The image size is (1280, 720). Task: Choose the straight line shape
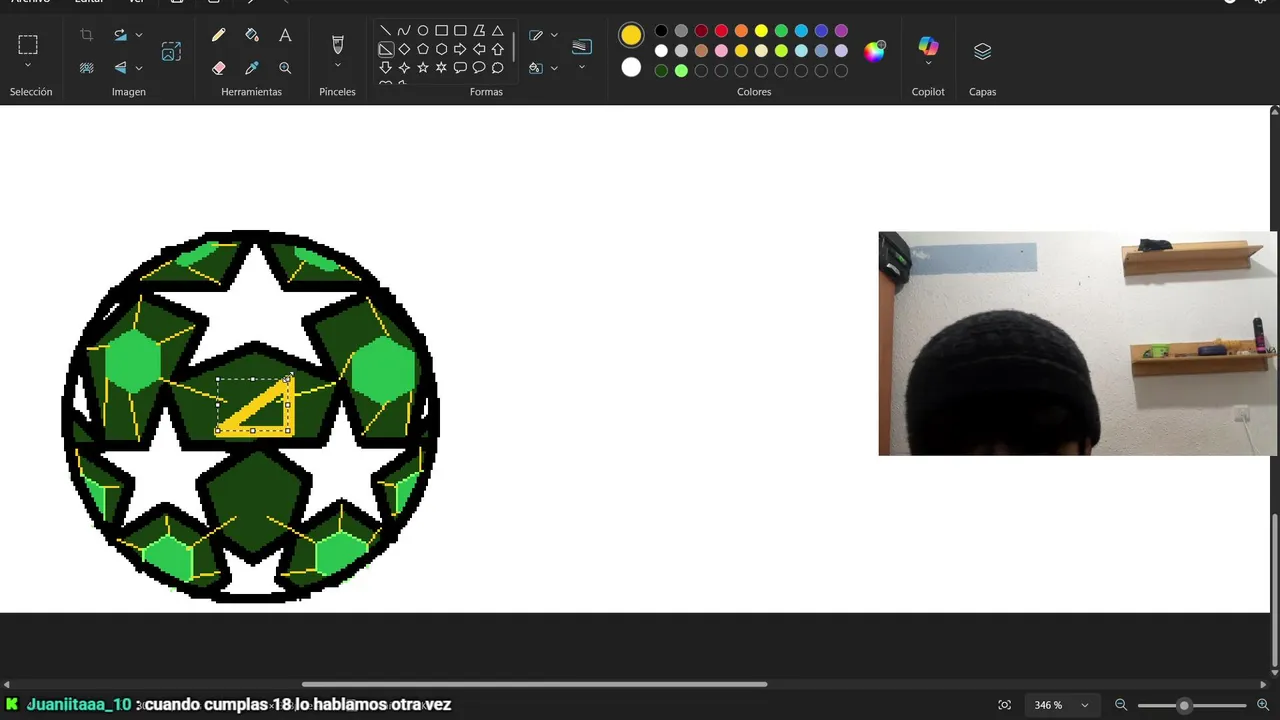385,31
